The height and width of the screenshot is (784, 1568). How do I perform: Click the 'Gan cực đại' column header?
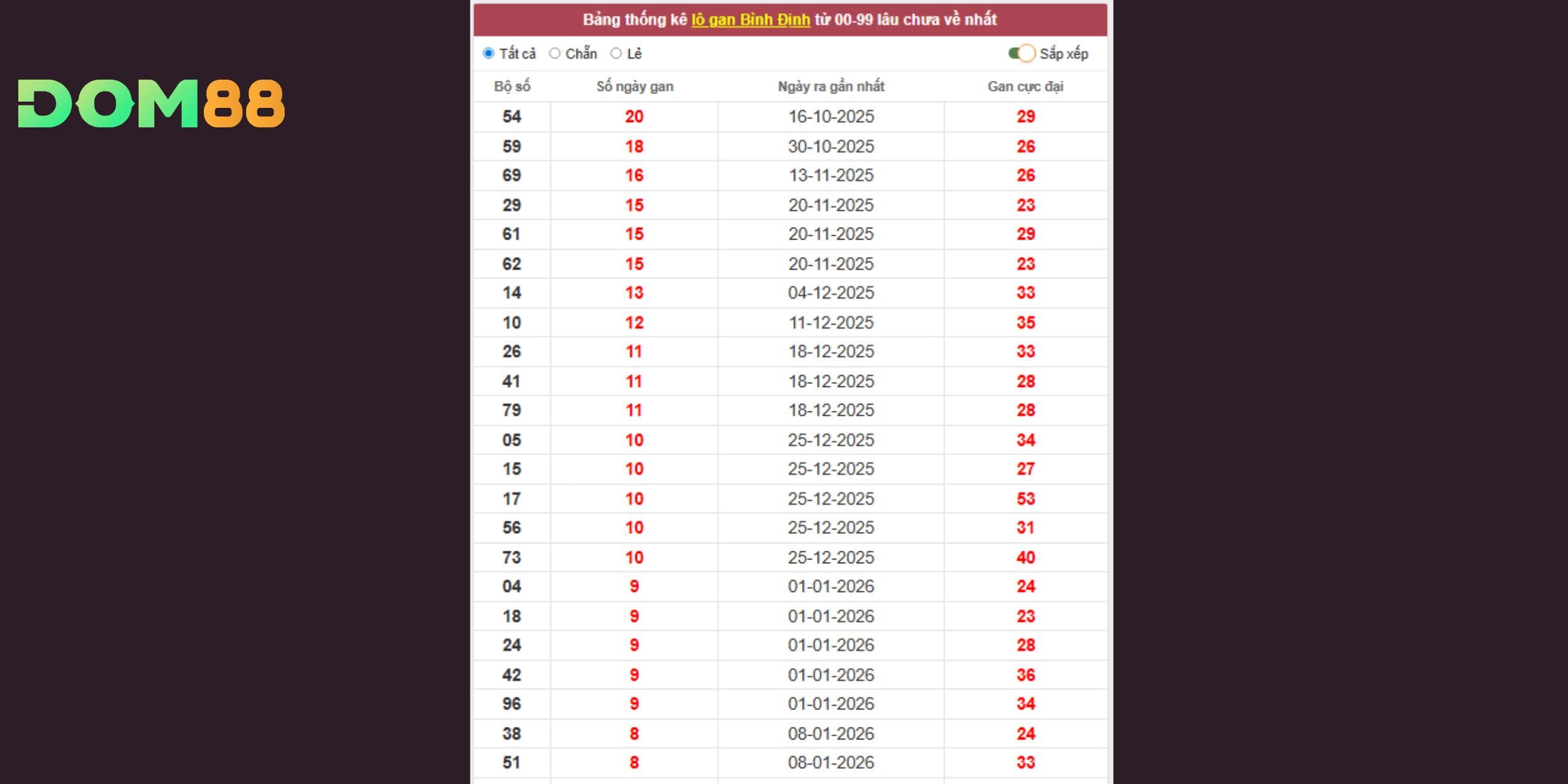pos(1025,87)
